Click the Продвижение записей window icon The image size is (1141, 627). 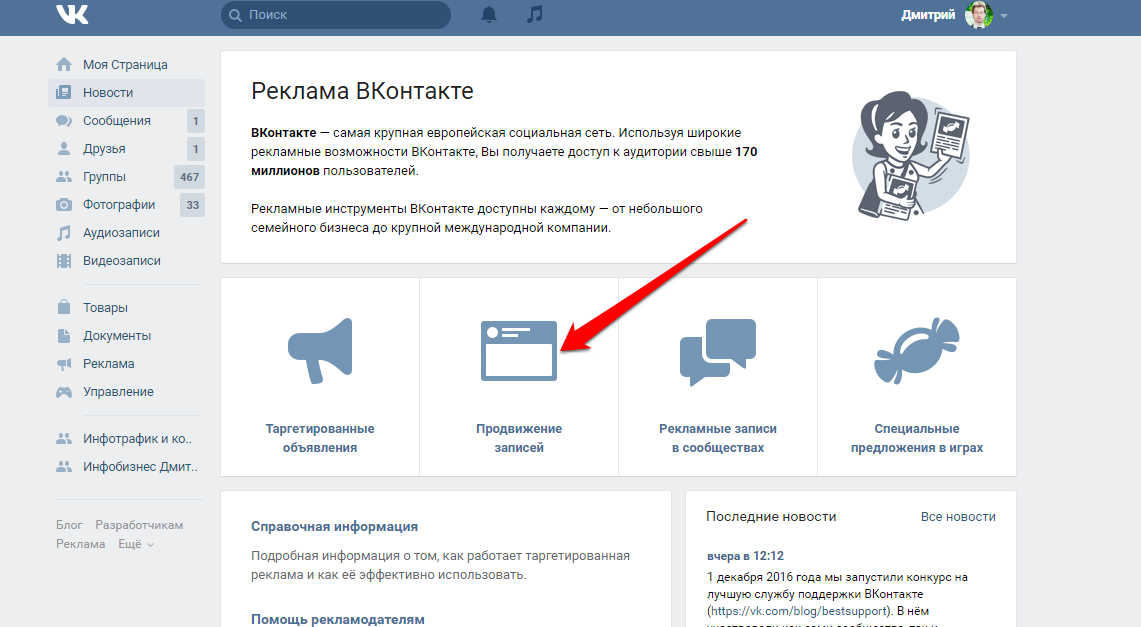tap(519, 351)
